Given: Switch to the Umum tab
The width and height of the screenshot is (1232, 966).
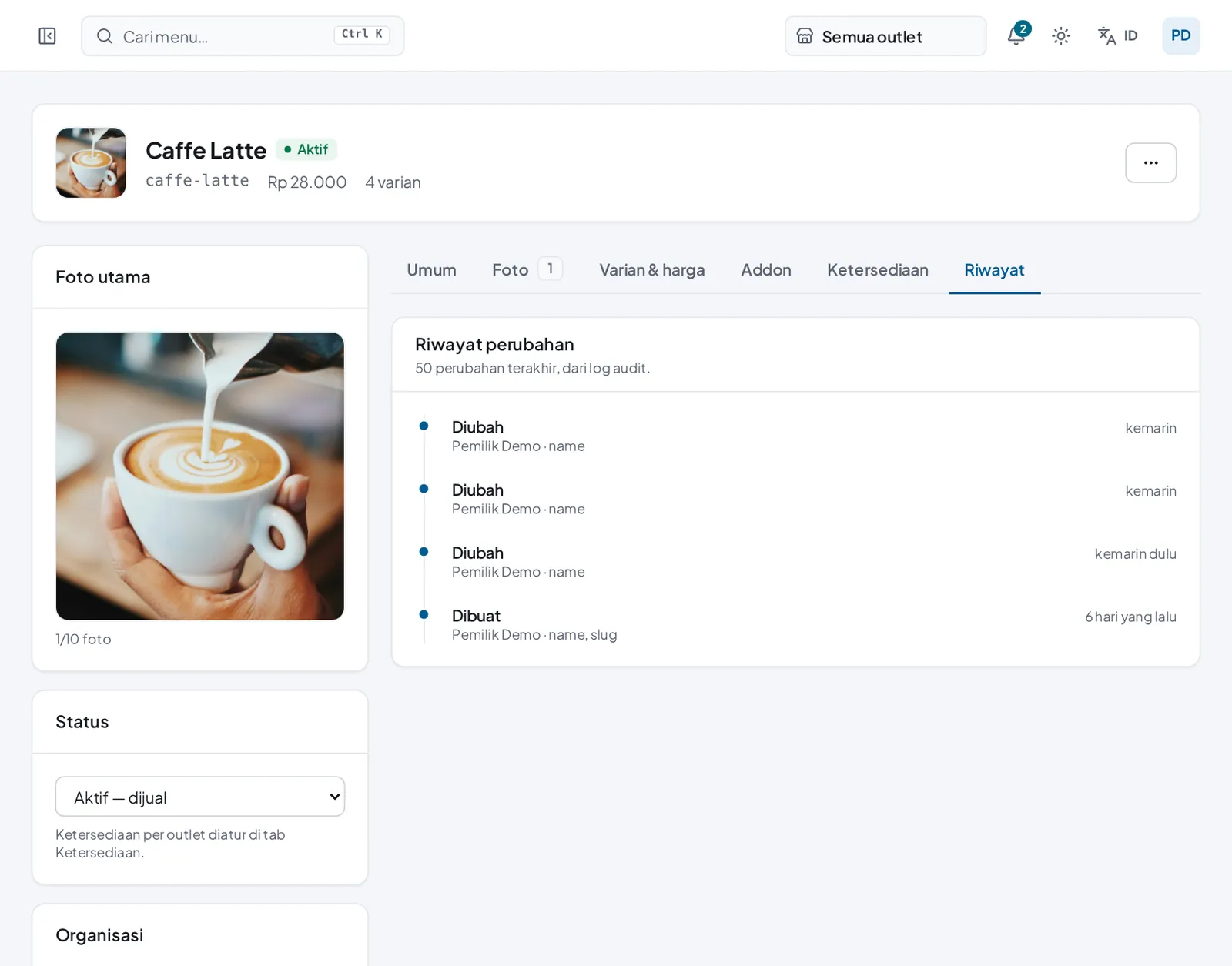Looking at the screenshot, I should pyautogui.click(x=431, y=270).
